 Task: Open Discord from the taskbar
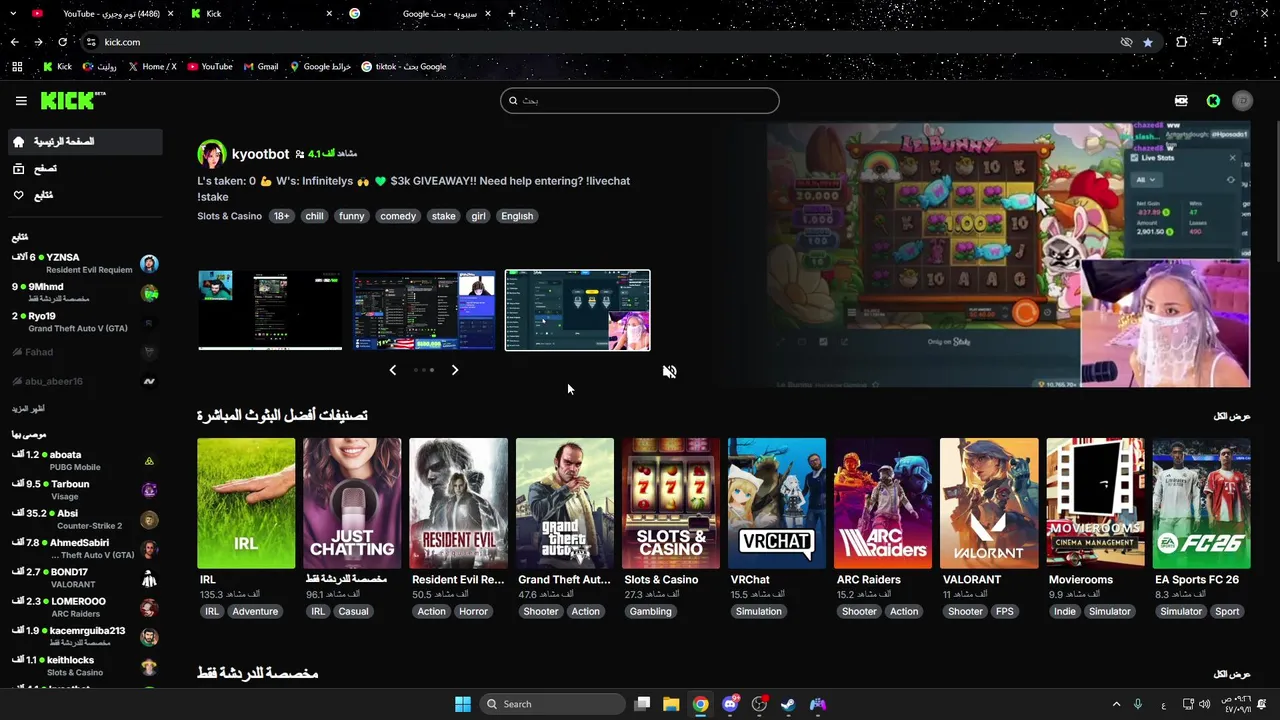[730, 704]
